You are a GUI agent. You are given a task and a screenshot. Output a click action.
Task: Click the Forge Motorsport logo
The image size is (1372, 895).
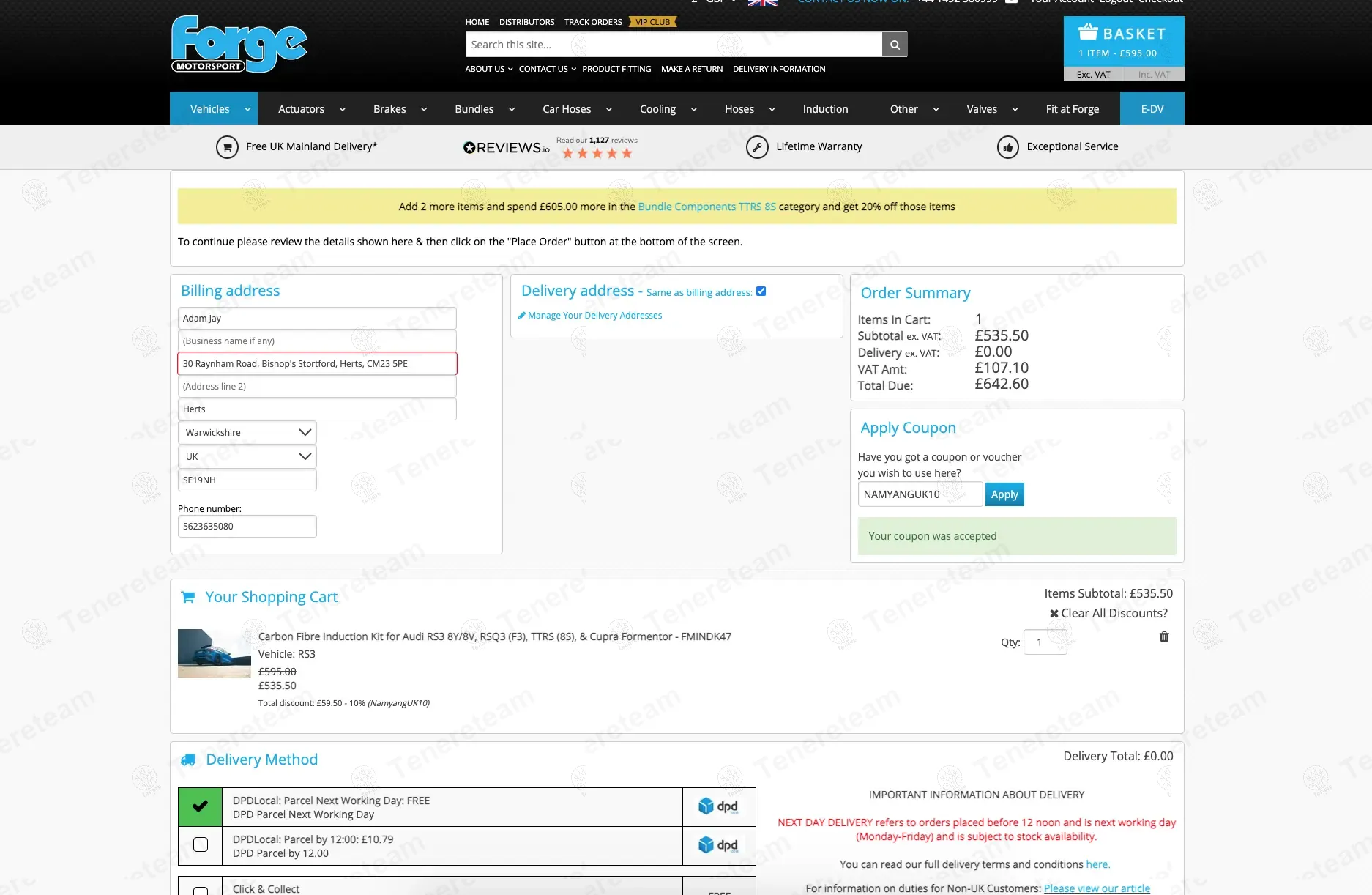[239, 44]
